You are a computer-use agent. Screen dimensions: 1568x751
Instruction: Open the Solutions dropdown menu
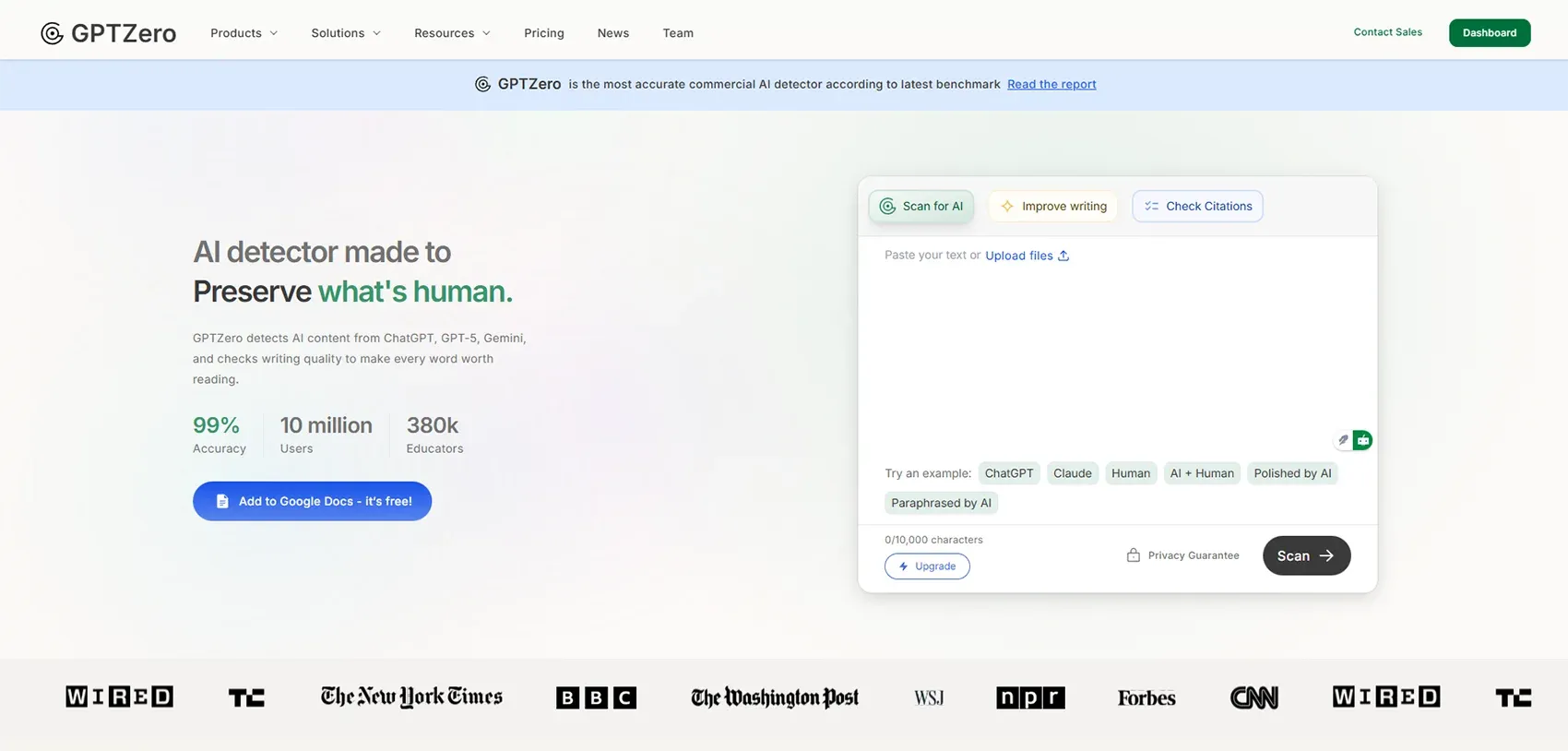point(346,33)
